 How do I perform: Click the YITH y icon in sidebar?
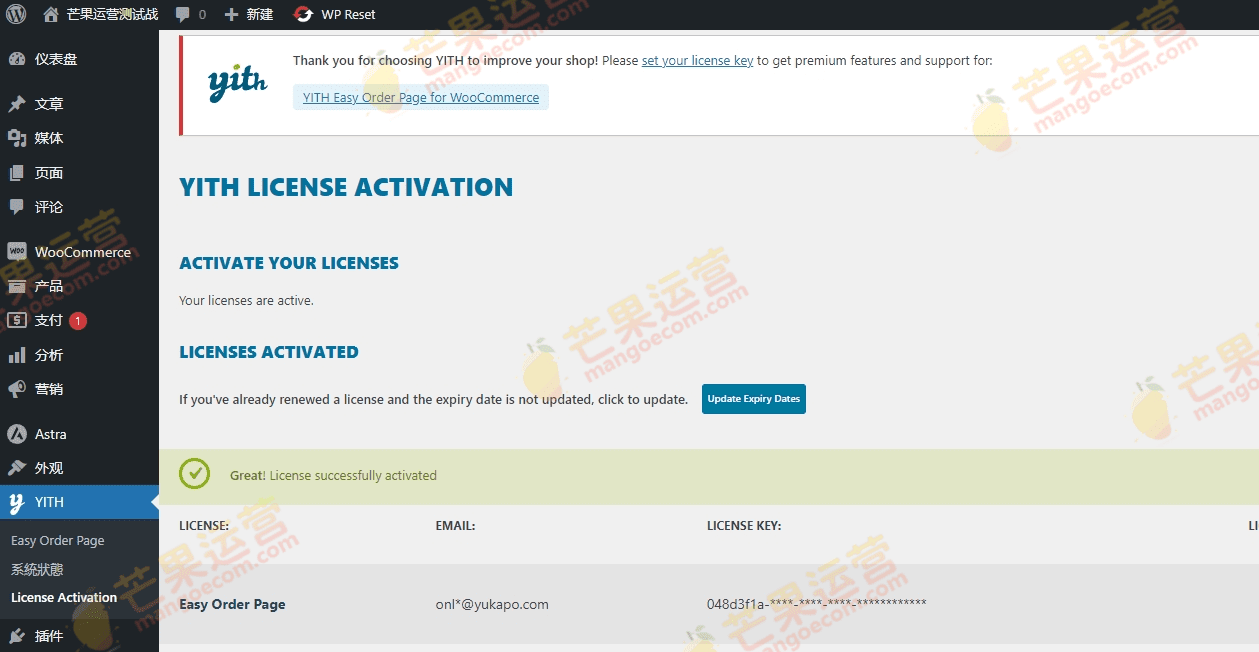point(17,502)
